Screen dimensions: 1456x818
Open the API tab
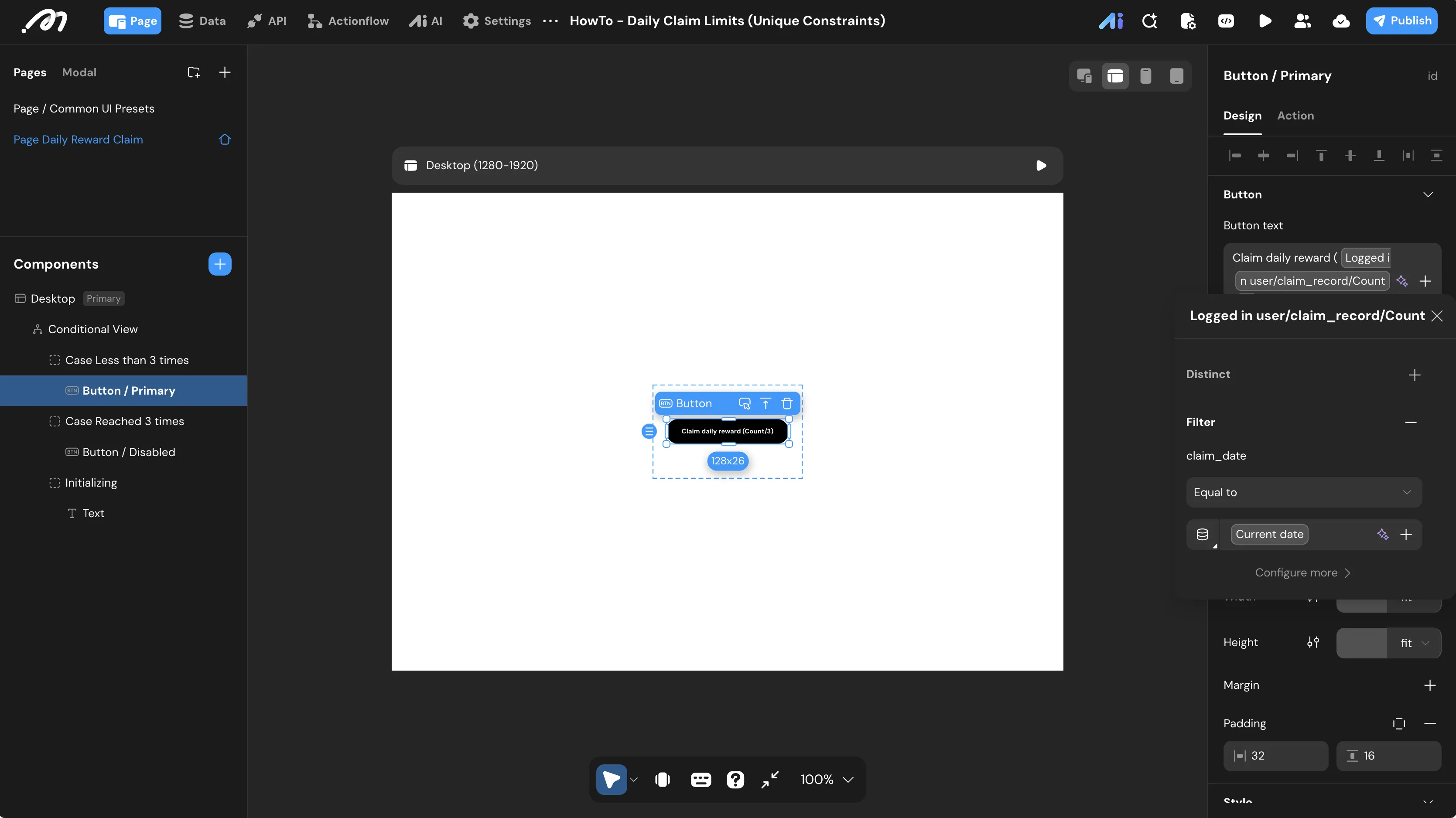tap(267, 21)
